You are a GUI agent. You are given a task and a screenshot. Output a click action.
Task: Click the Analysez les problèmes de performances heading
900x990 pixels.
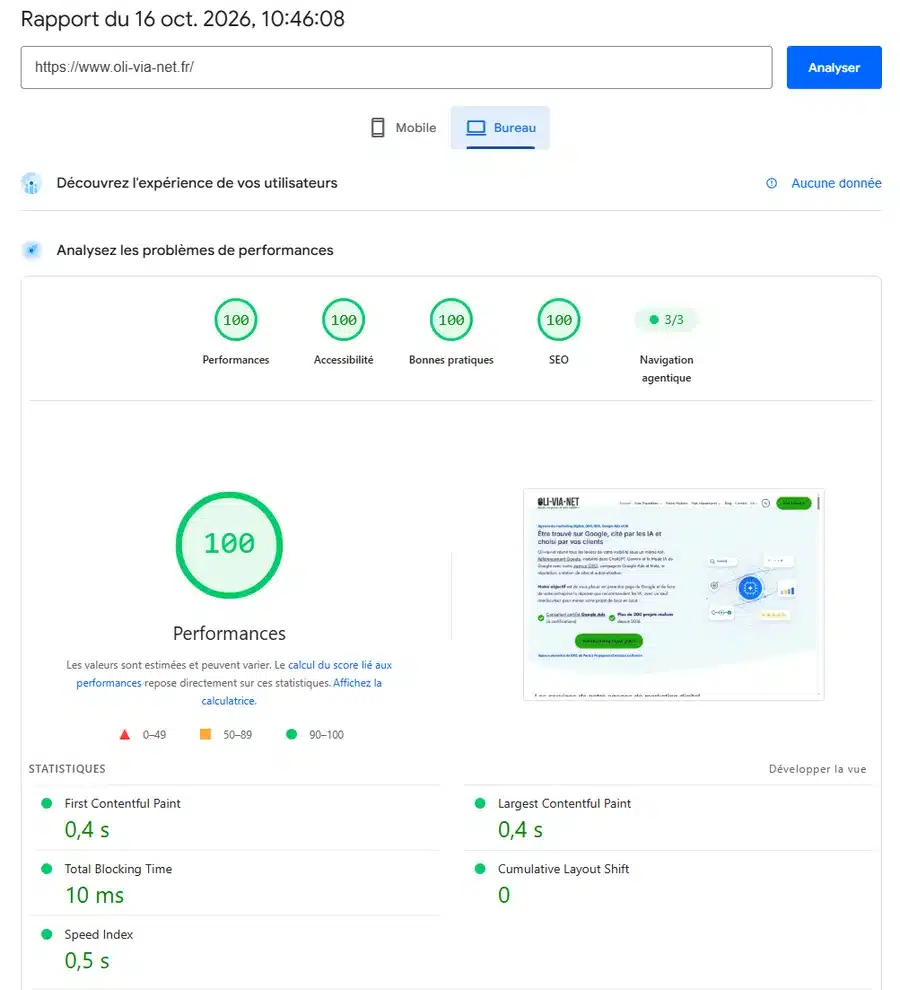pos(195,250)
